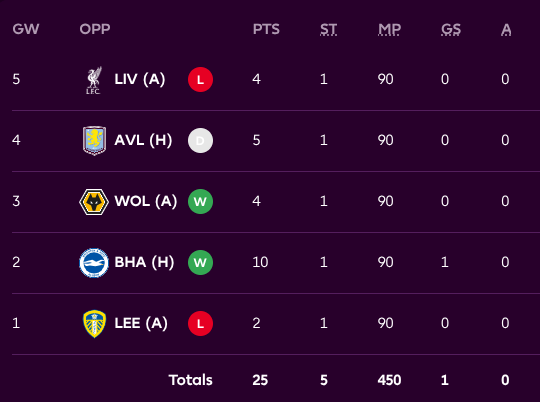
Task: Click the MP column header abbreviation
Action: (x=389, y=29)
